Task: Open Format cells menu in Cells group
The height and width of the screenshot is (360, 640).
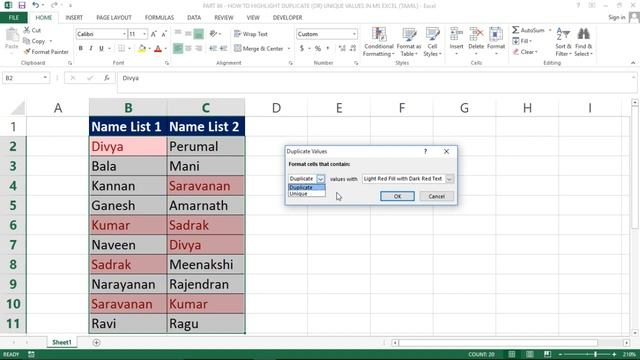Action: tap(496, 41)
